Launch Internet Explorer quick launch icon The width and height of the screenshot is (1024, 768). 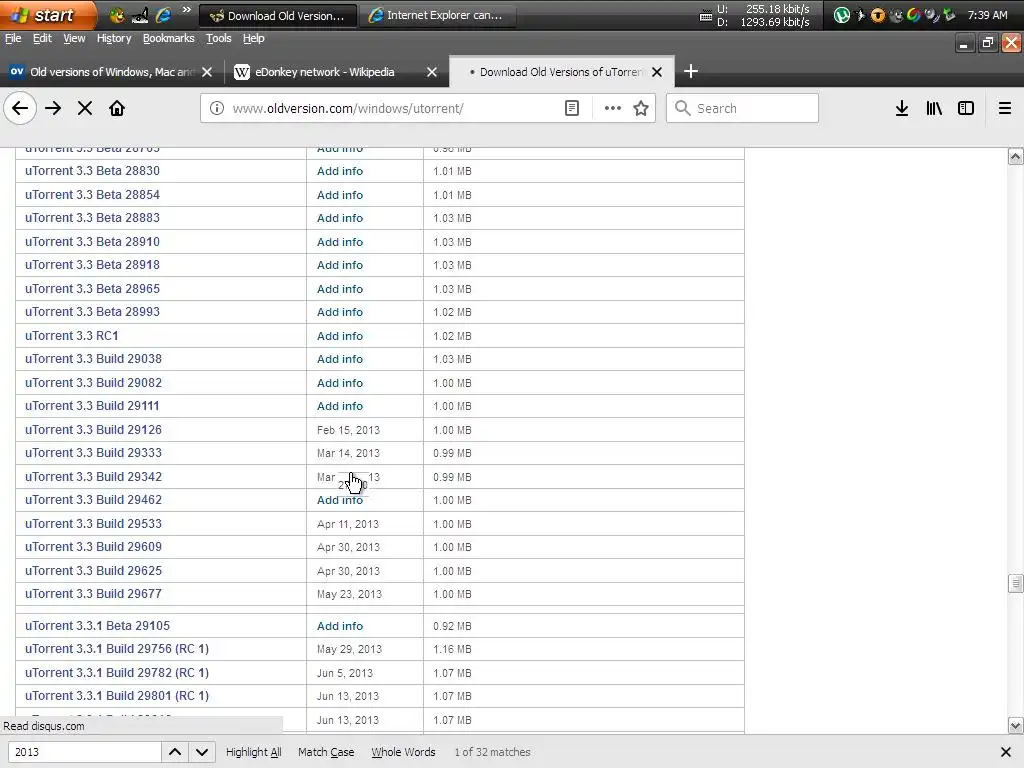(x=163, y=15)
